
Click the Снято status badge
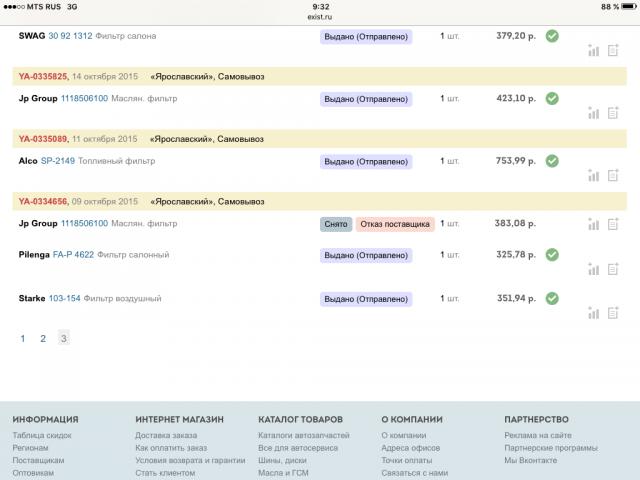click(336, 224)
